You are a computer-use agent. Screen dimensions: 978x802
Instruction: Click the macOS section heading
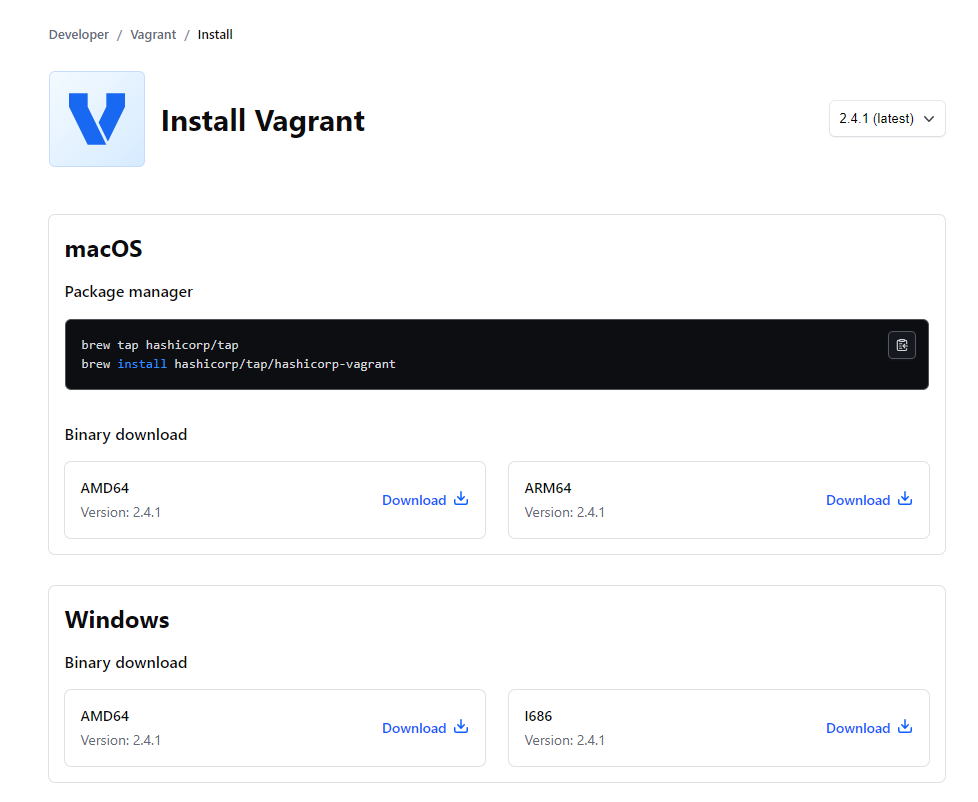point(104,249)
